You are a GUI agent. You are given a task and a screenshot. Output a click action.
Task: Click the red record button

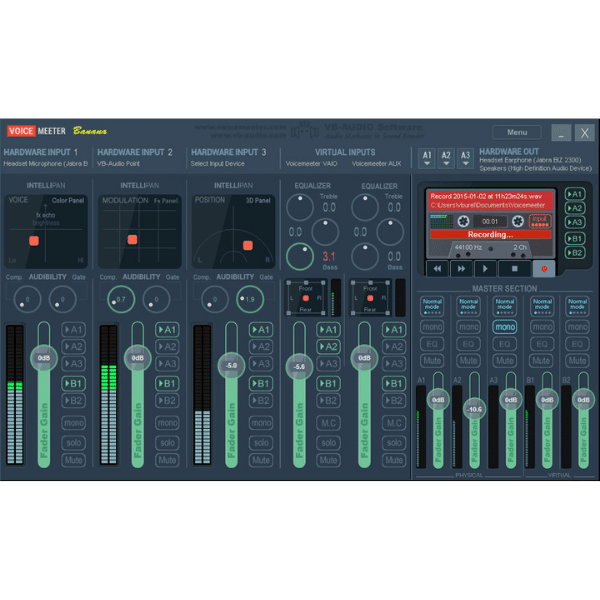click(544, 269)
